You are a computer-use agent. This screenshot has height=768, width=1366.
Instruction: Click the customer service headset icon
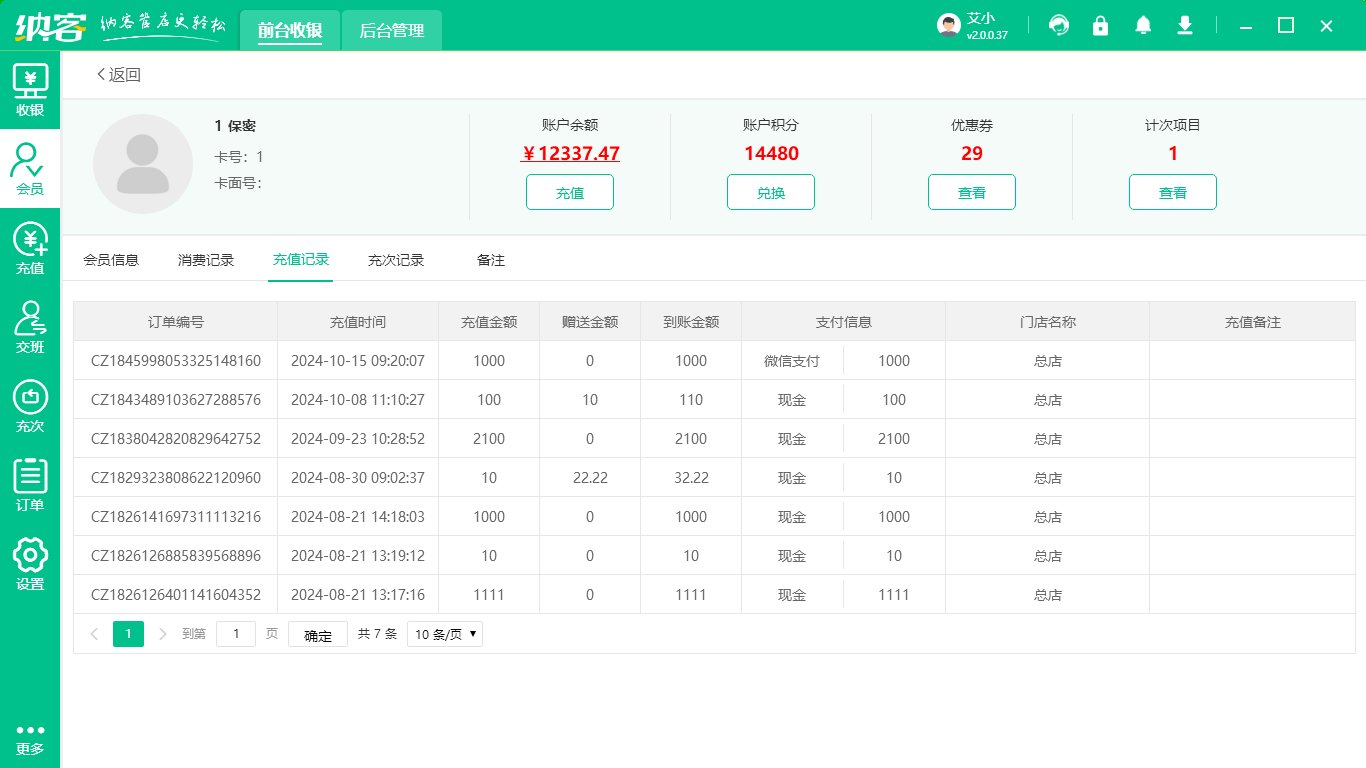point(1059,26)
